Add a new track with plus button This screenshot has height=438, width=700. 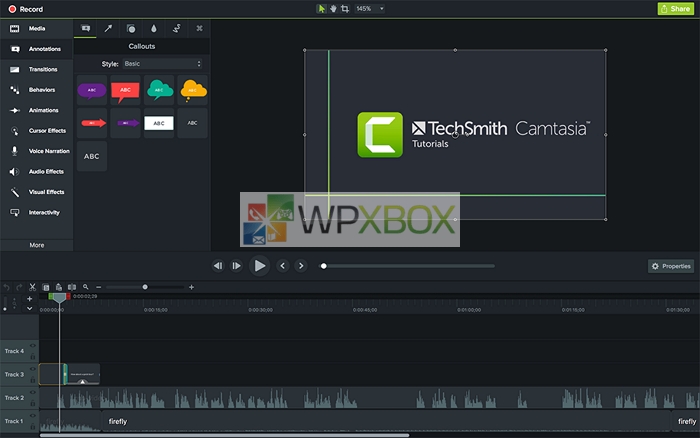(29, 299)
